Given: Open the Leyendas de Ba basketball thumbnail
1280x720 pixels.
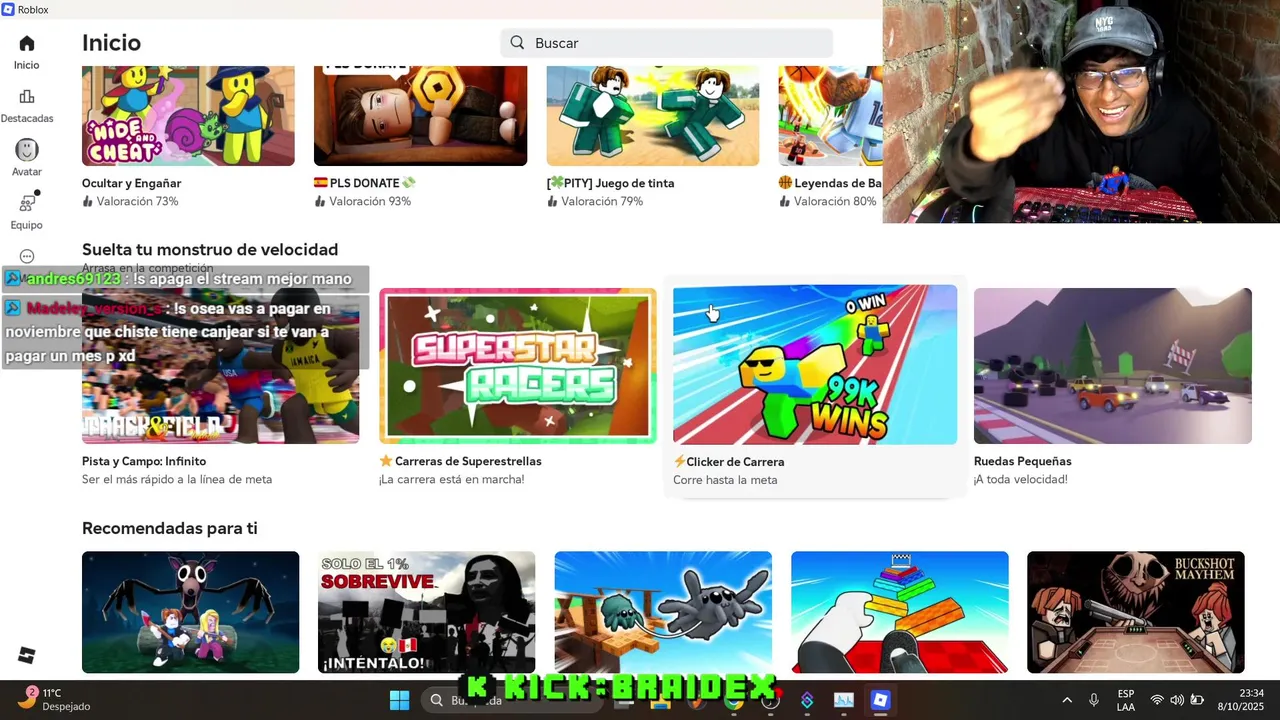Looking at the screenshot, I should coord(831,116).
